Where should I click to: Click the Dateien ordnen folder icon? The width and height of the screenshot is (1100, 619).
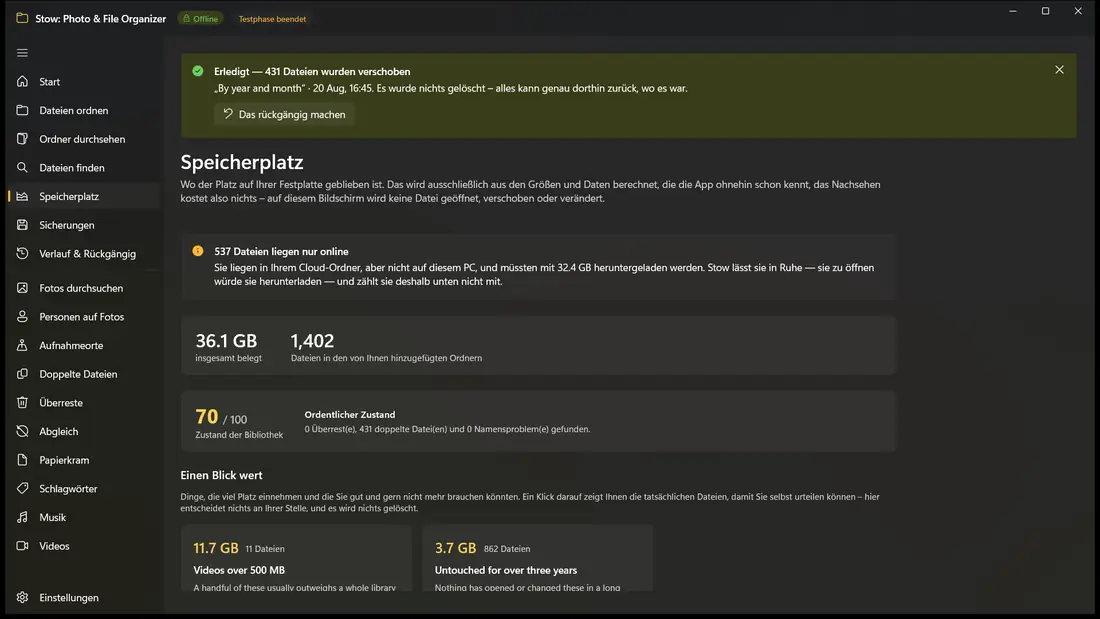pos(22,110)
